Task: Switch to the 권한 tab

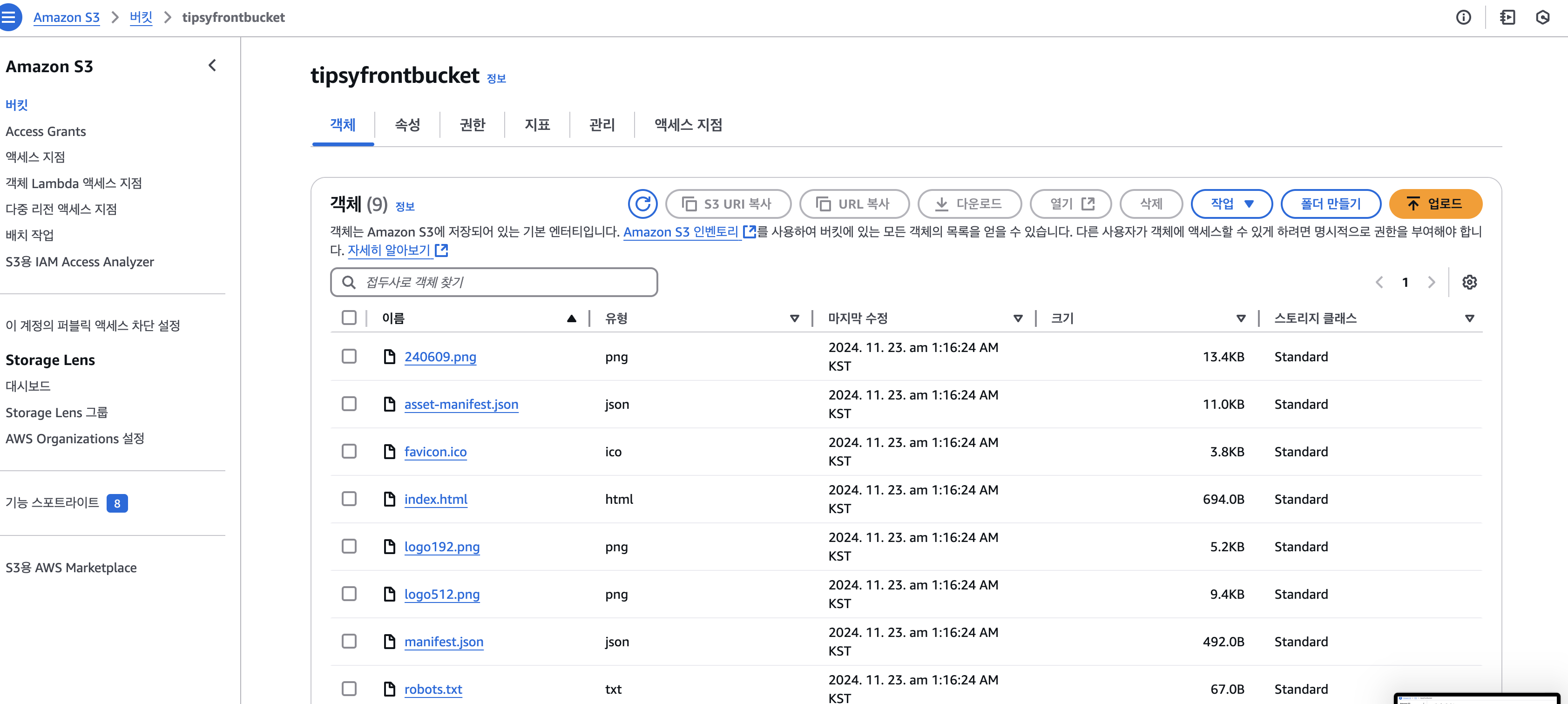Action: pyautogui.click(x=473, y=125)
